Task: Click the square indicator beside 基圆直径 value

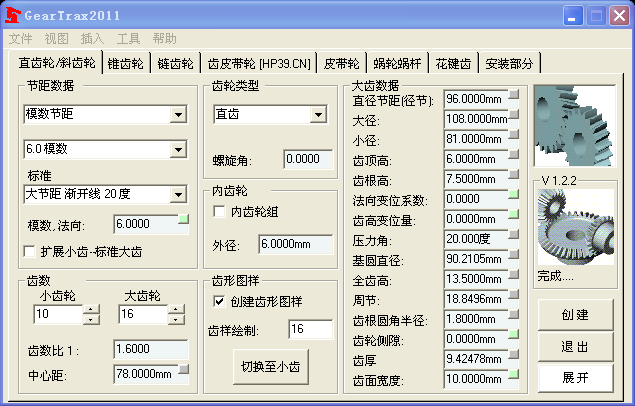Action: tap(514, 254)
